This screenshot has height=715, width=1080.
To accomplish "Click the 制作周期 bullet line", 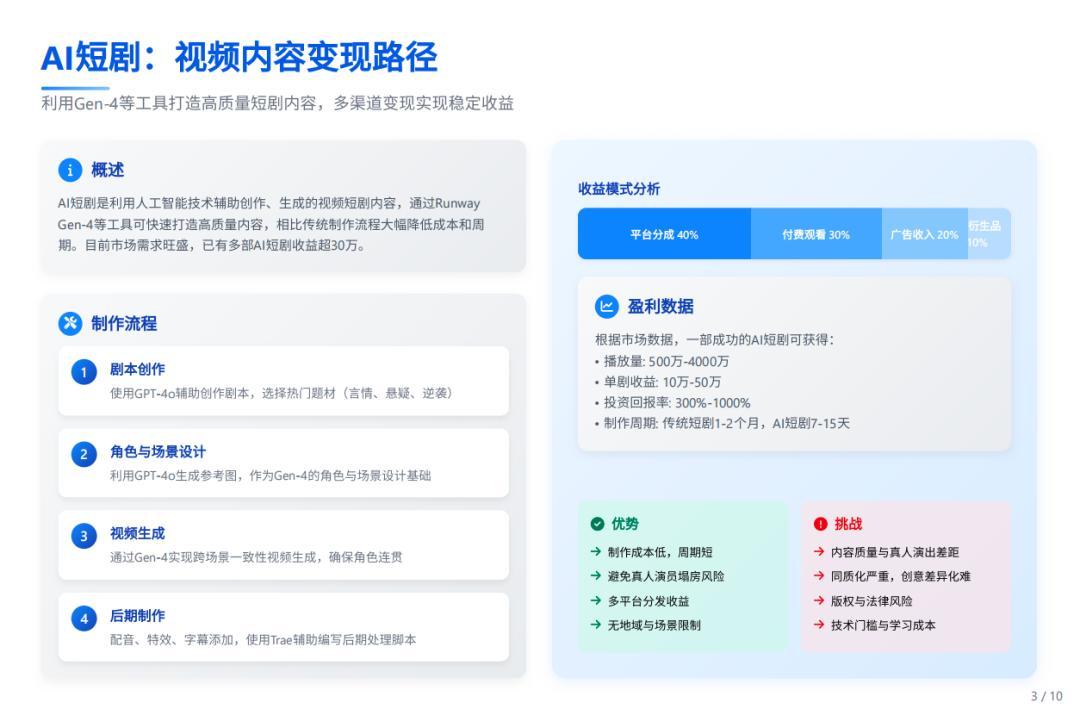I will [723, 424].
